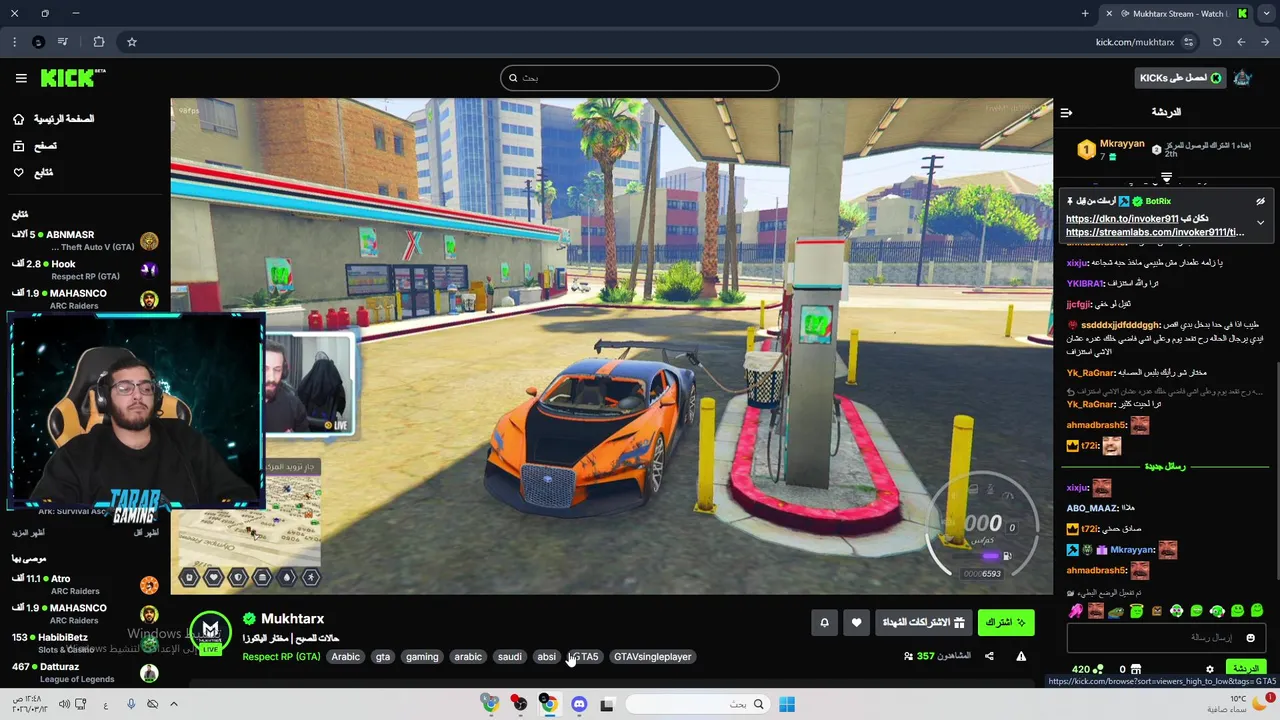
Task: Toggle notifications with the bell button
Action: 824,623
